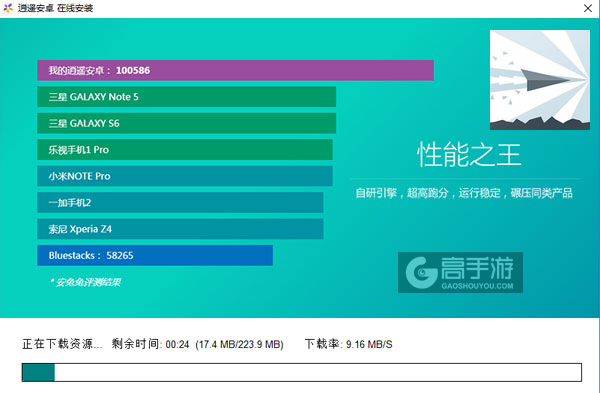Click the 自研引擎,超高跑分 description text

coord(464,192)
